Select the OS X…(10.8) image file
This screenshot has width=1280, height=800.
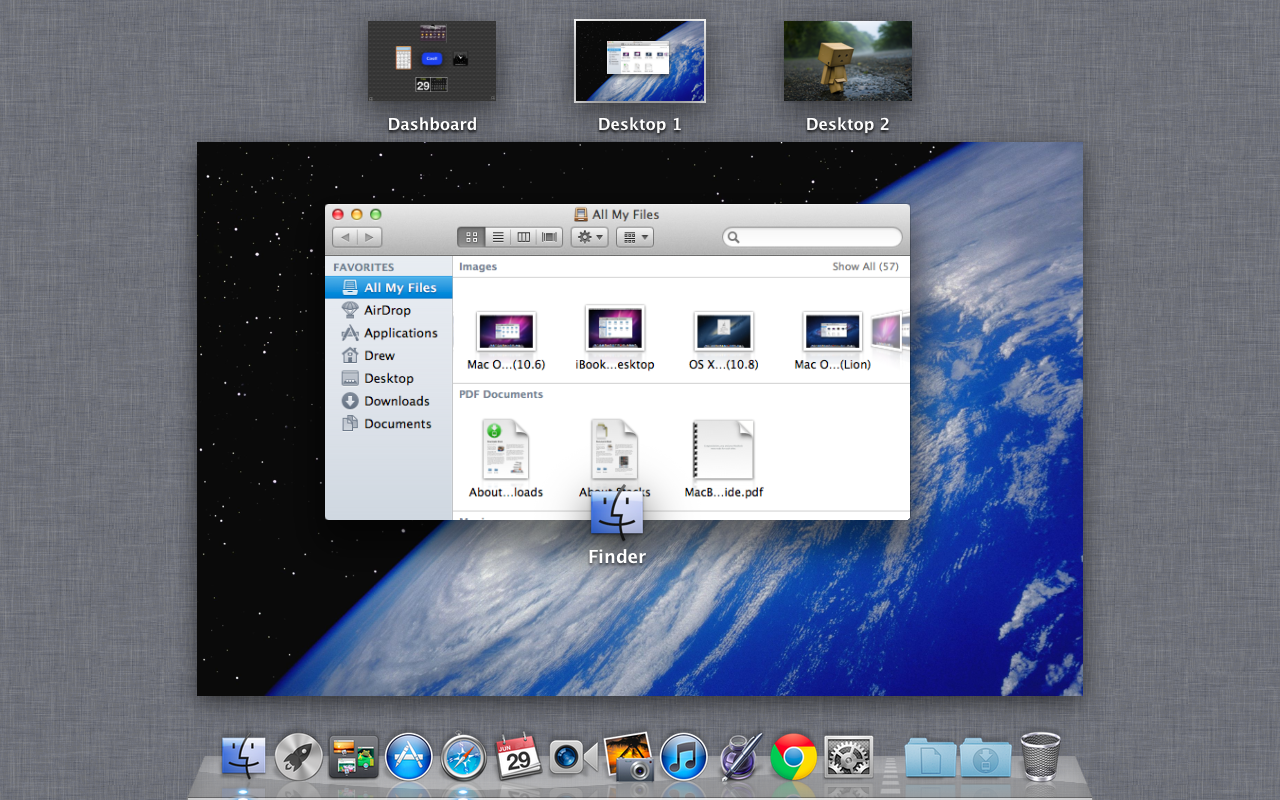(x=724, y=332)
